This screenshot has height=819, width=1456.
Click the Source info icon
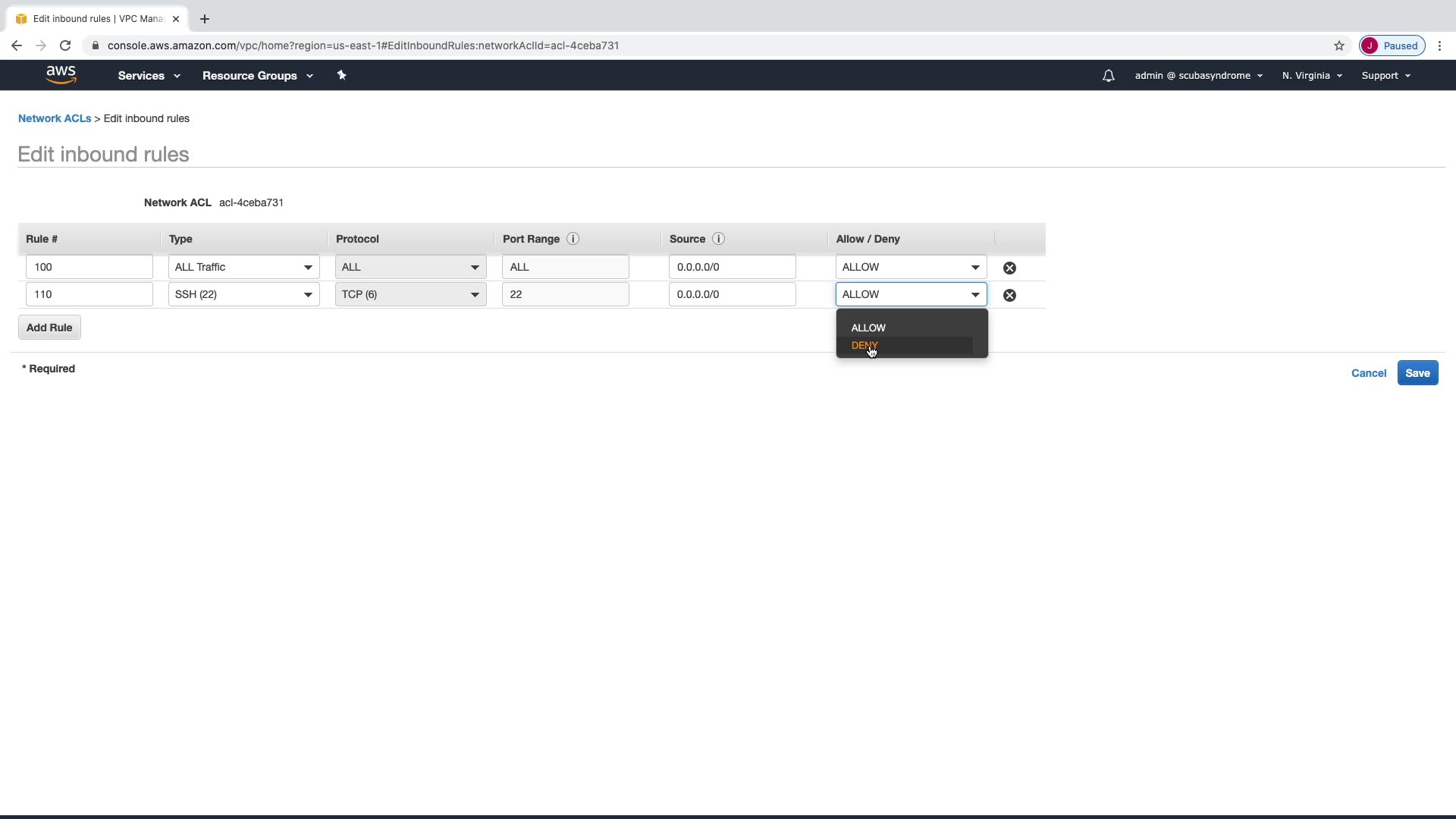718,239
